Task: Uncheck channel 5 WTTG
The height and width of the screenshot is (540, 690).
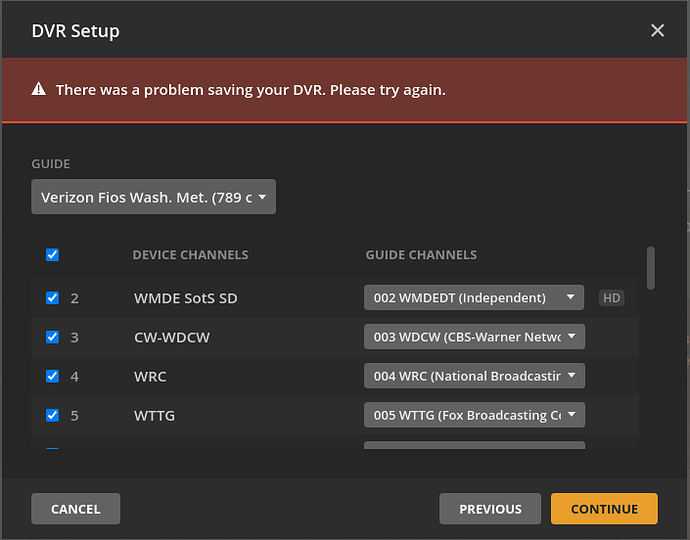Action: (x=52, y=415)
